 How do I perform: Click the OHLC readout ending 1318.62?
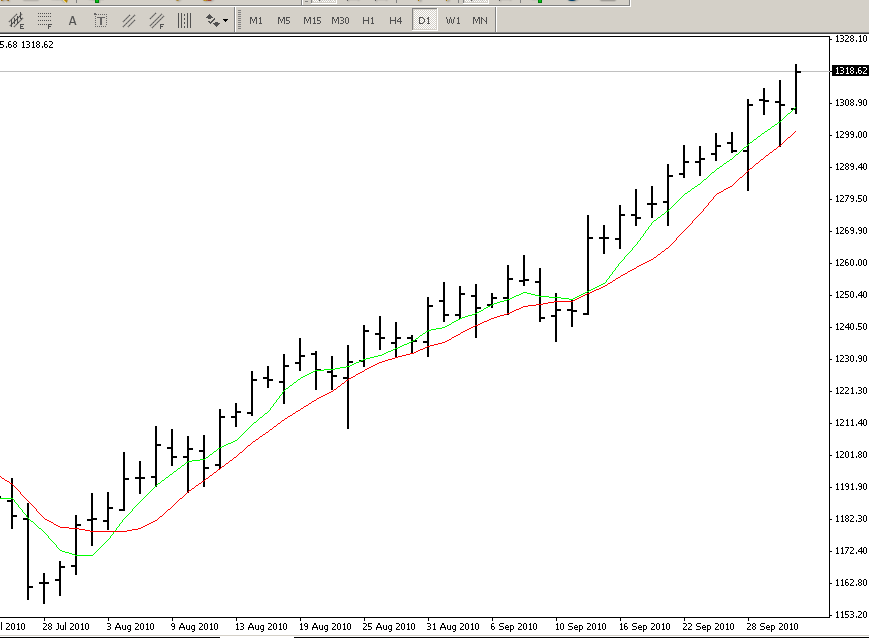(27, 45)
